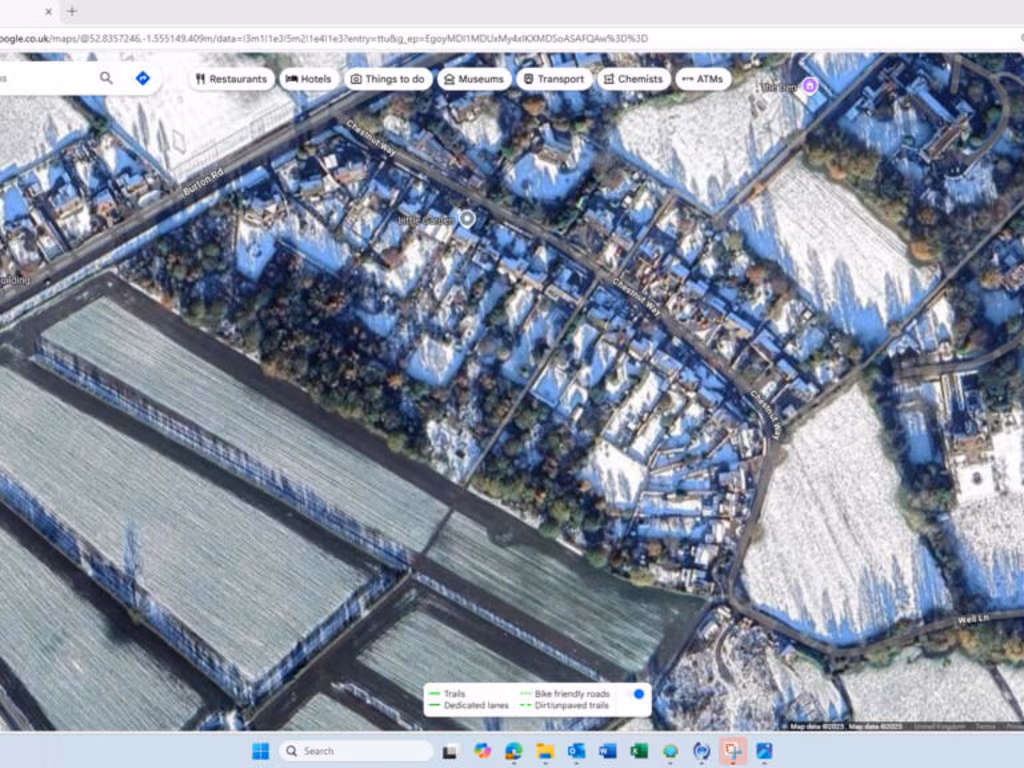
Task: Open File Explorer from the taskbar
Action: tap(545, 751)
